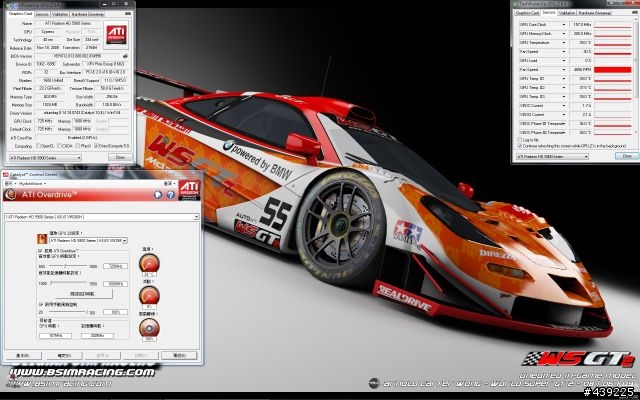The height and width of the screenshot is (400, 640).
Task: Click the ATI Radeon logo in GPU-Z
Action: click(116, 35)
